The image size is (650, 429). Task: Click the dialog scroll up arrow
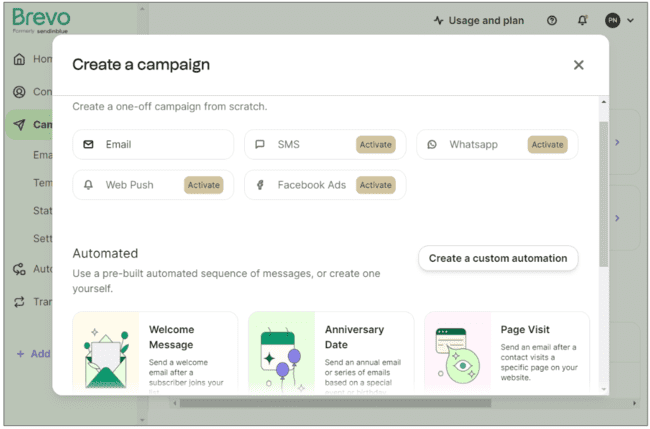click(604, 102)
